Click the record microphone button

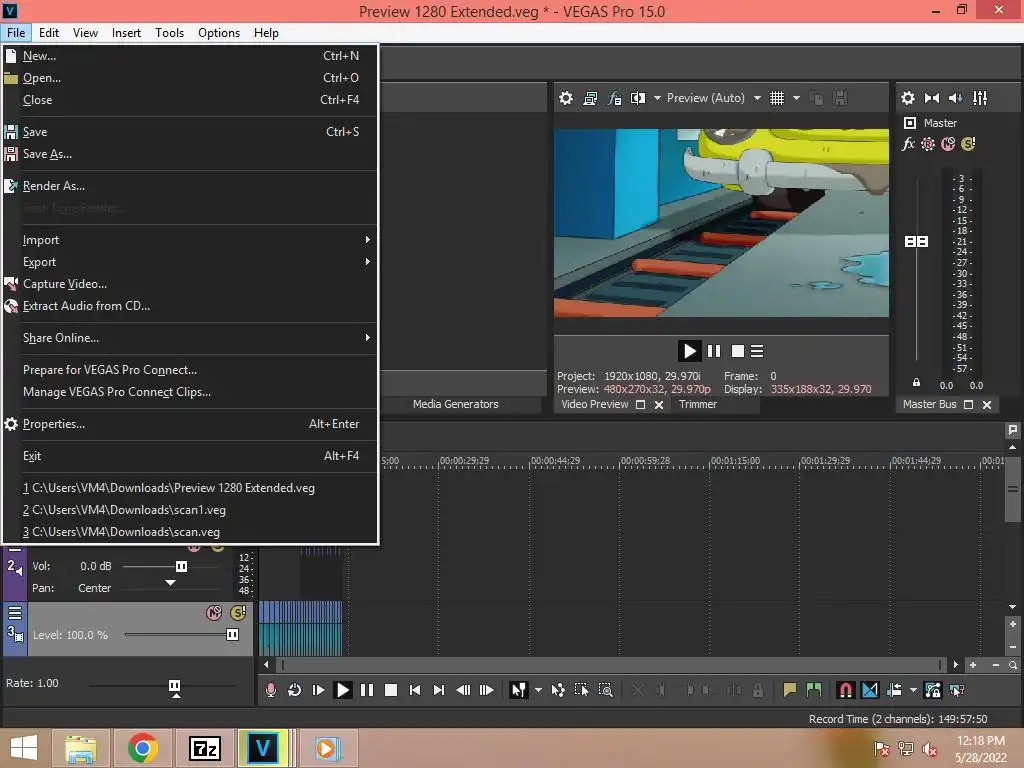click(x=270, y=690)
